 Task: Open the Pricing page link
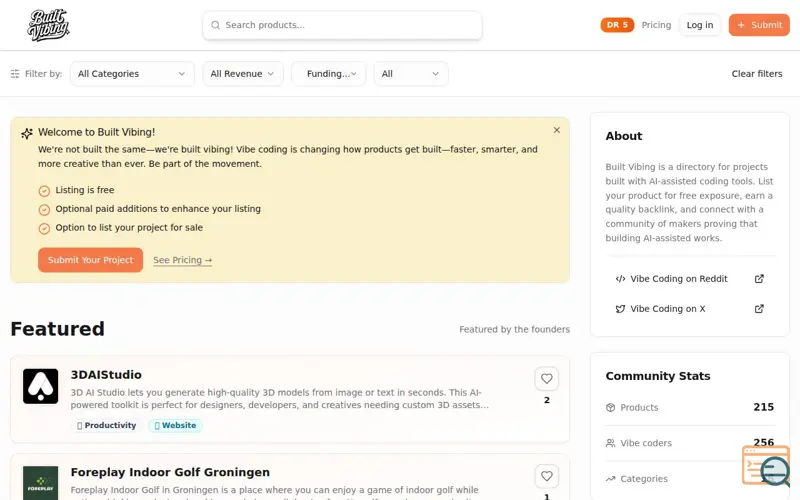(656, 25)
